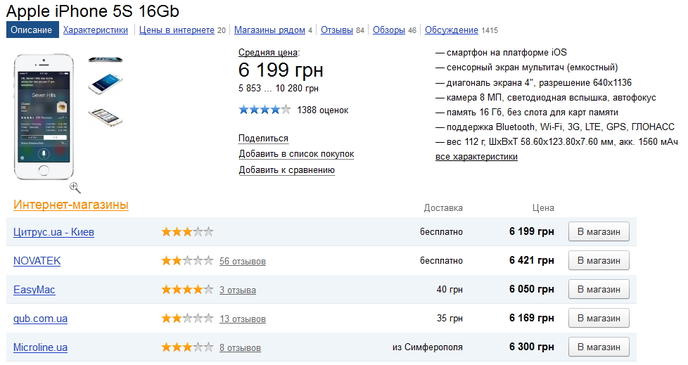Open the 56 отзывов link for NOVATEK
The width and height of the screenshot is (688, 365).
click(242, 261)
